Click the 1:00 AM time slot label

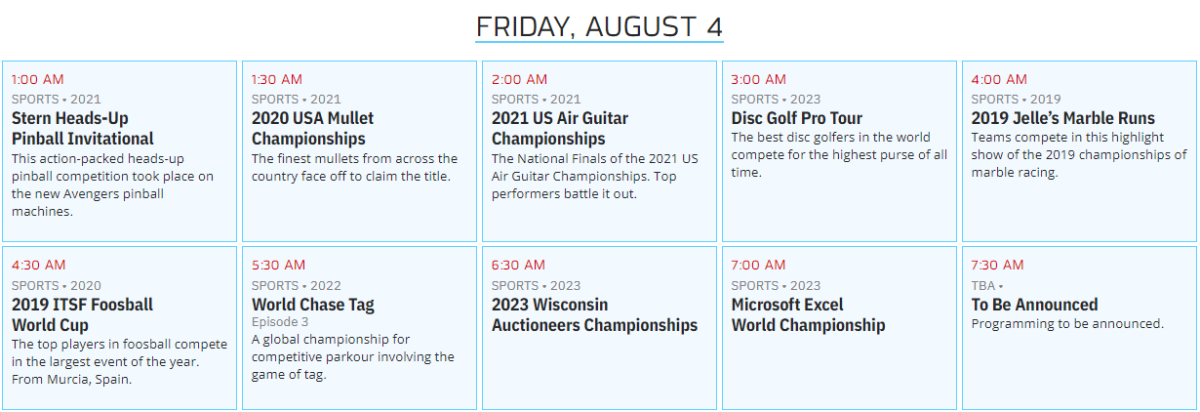tap(38, 79)
